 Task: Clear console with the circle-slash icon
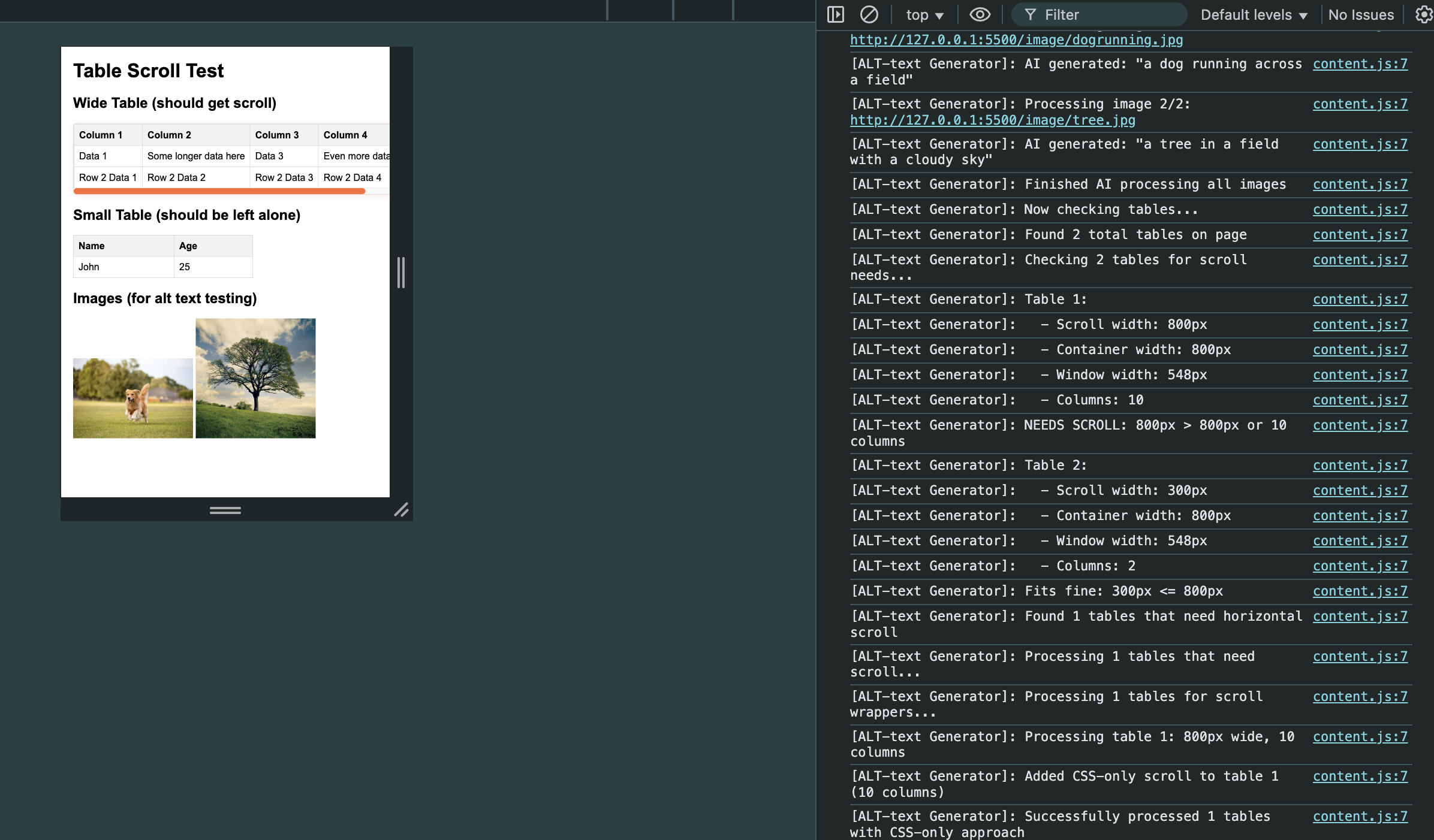pos(869,14)
